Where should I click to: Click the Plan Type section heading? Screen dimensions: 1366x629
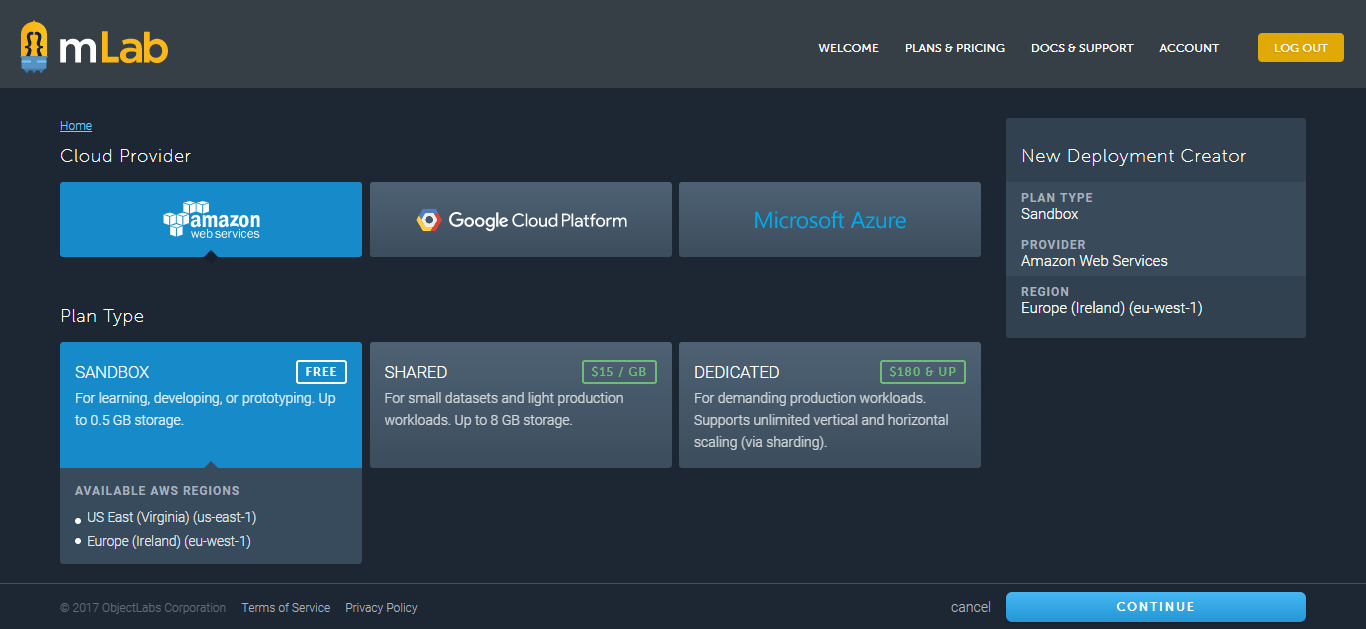[102, 316]
